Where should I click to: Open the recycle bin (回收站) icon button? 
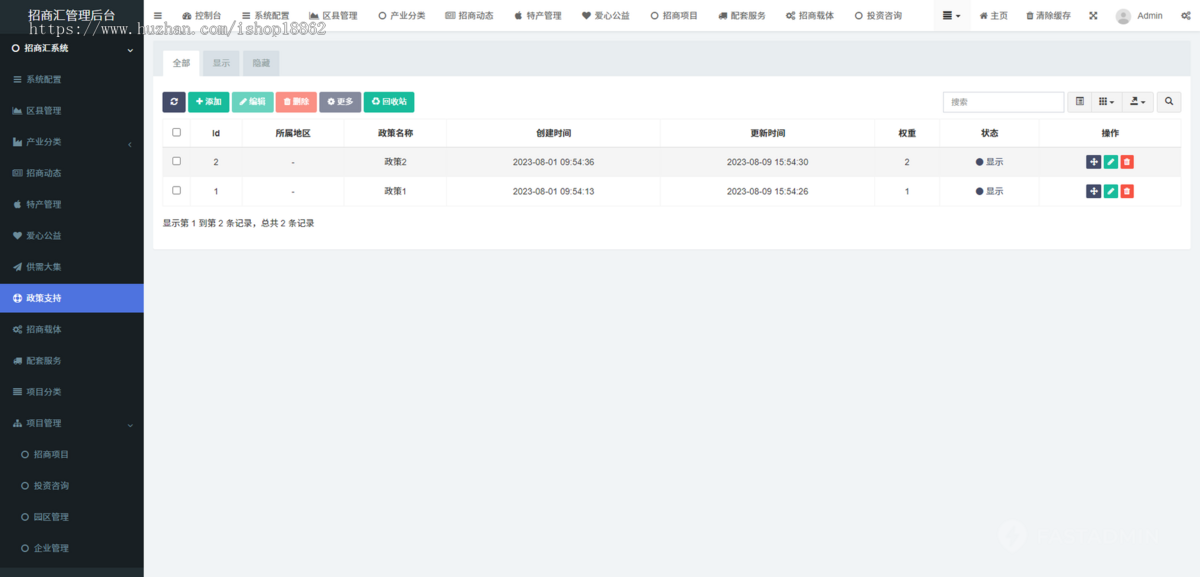(x=390, y=102)
